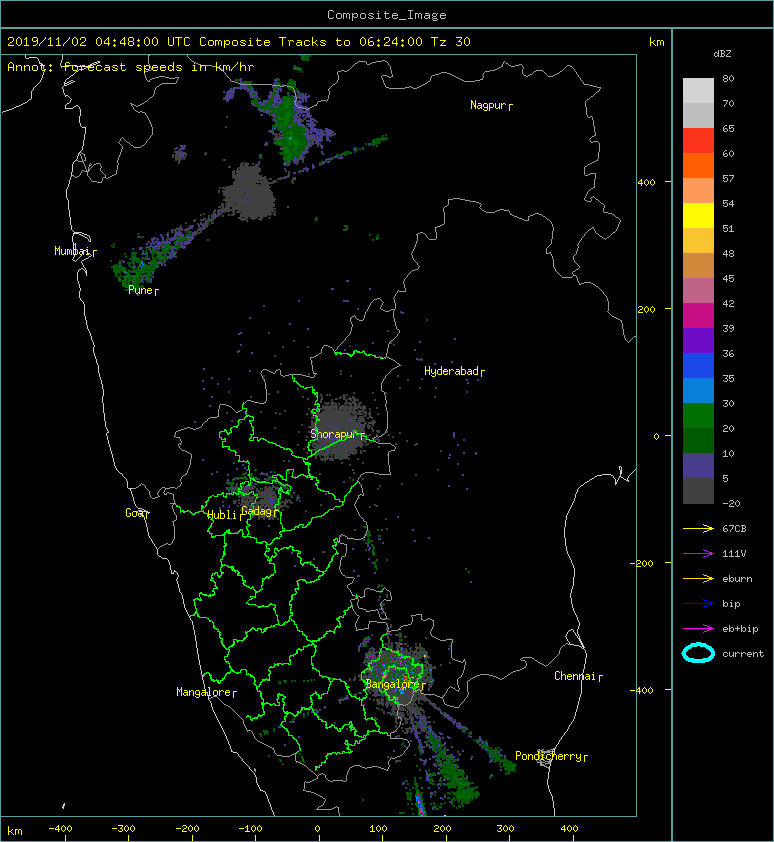Click the 80 value on the dBZ scale
This screenshot has height=842, width=774.
728,78
